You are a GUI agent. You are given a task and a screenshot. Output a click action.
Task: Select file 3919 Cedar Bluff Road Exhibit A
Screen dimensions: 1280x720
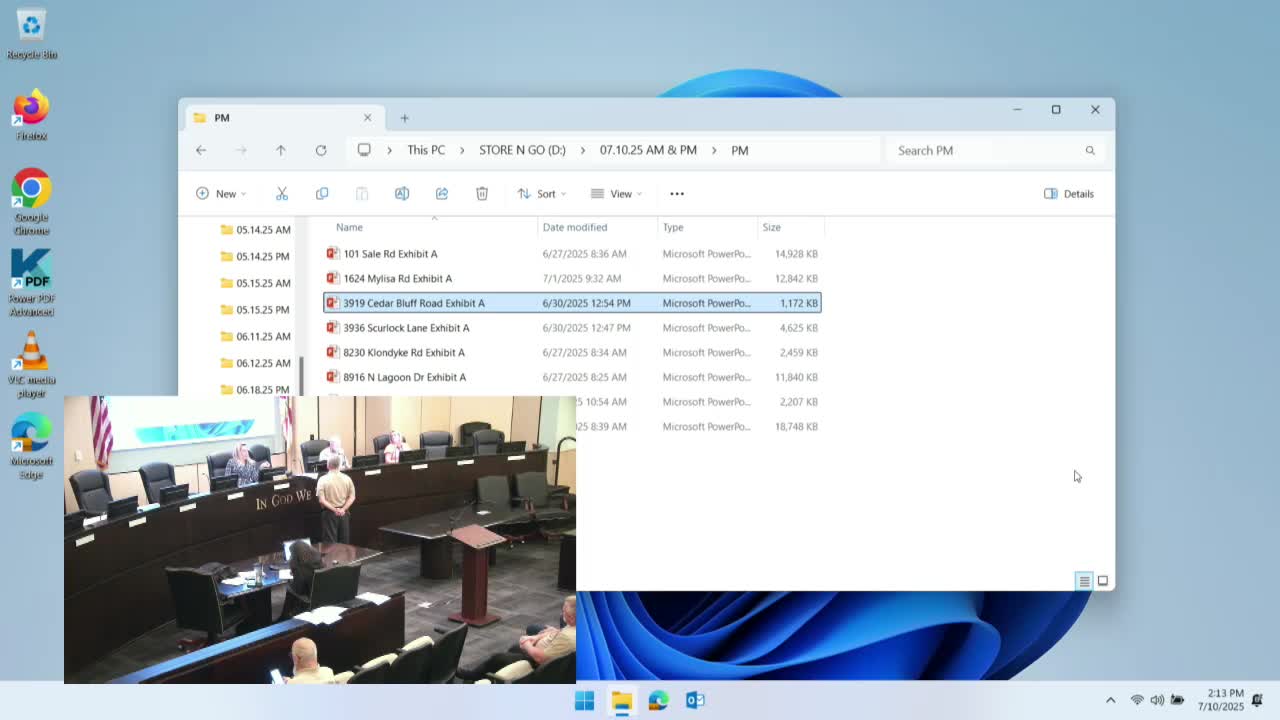pos(572,303)
